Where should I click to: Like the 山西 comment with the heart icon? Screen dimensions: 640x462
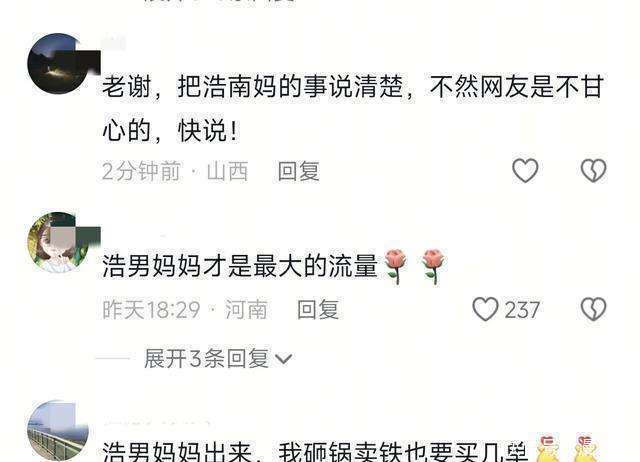coord(525,170)
